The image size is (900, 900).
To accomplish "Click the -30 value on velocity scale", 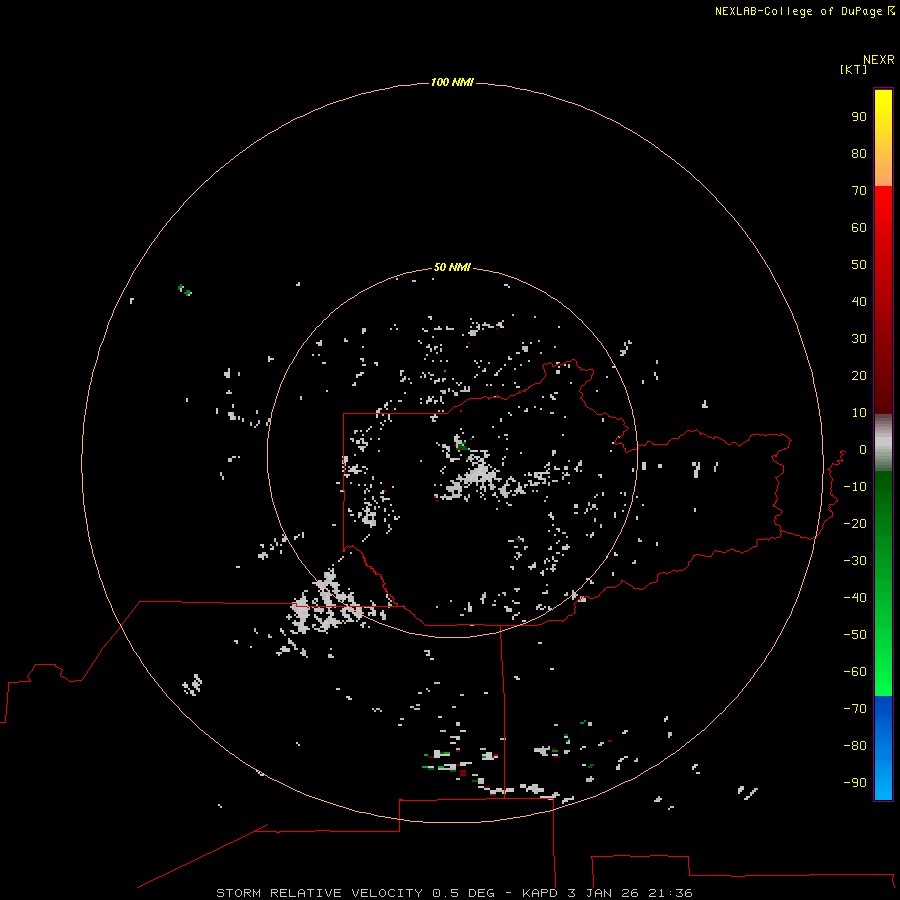I will 855,561.
